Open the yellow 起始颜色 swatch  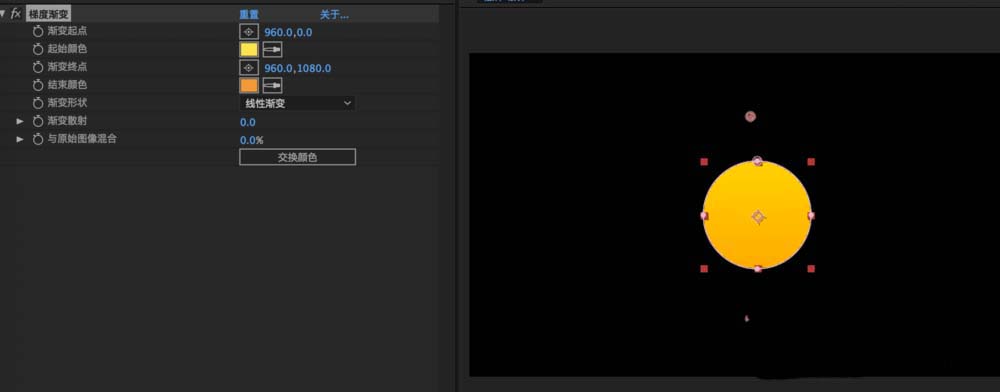[x=249, y=50]
